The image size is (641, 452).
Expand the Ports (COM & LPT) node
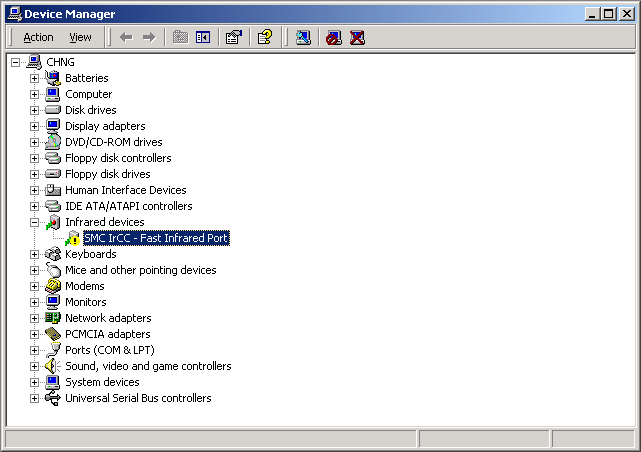34,350
